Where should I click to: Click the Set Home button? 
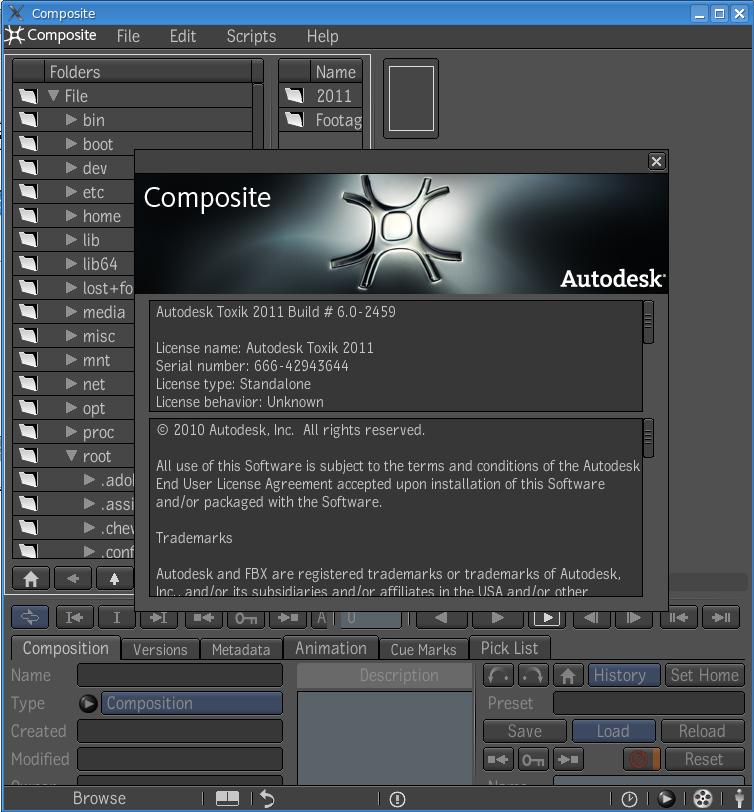704,675
